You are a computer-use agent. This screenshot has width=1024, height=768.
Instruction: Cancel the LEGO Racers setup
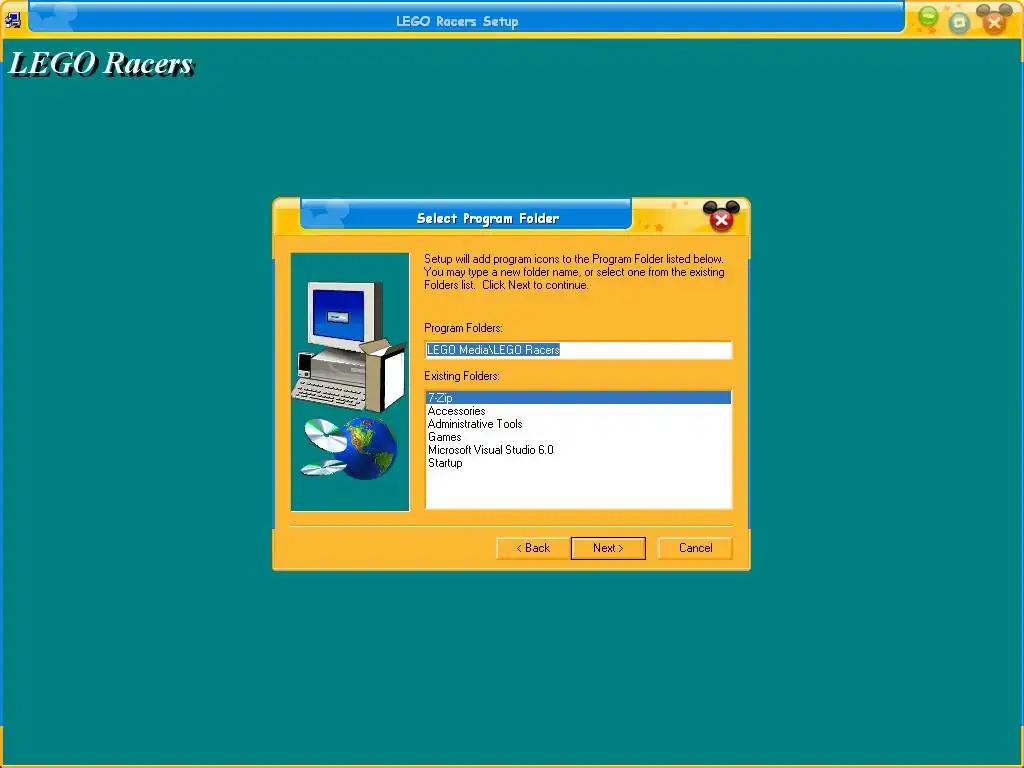tap(695, 548)
